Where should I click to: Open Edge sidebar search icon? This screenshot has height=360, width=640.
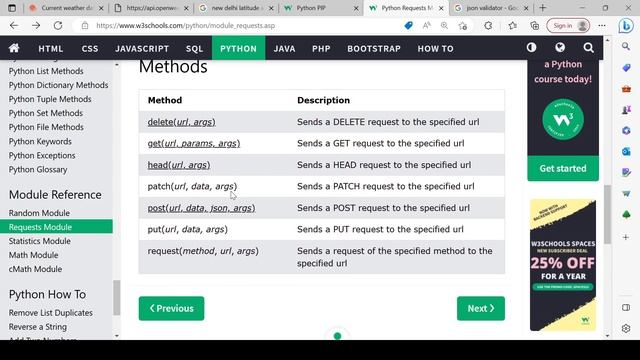click(626, 47)
